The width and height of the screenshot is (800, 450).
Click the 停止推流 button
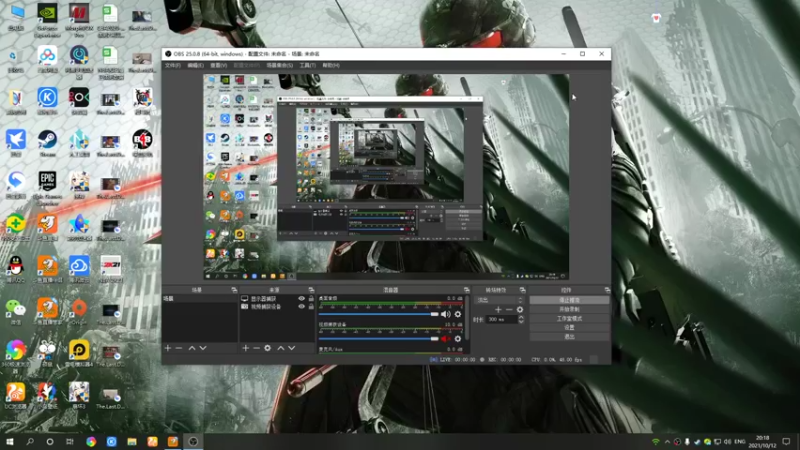569,300
